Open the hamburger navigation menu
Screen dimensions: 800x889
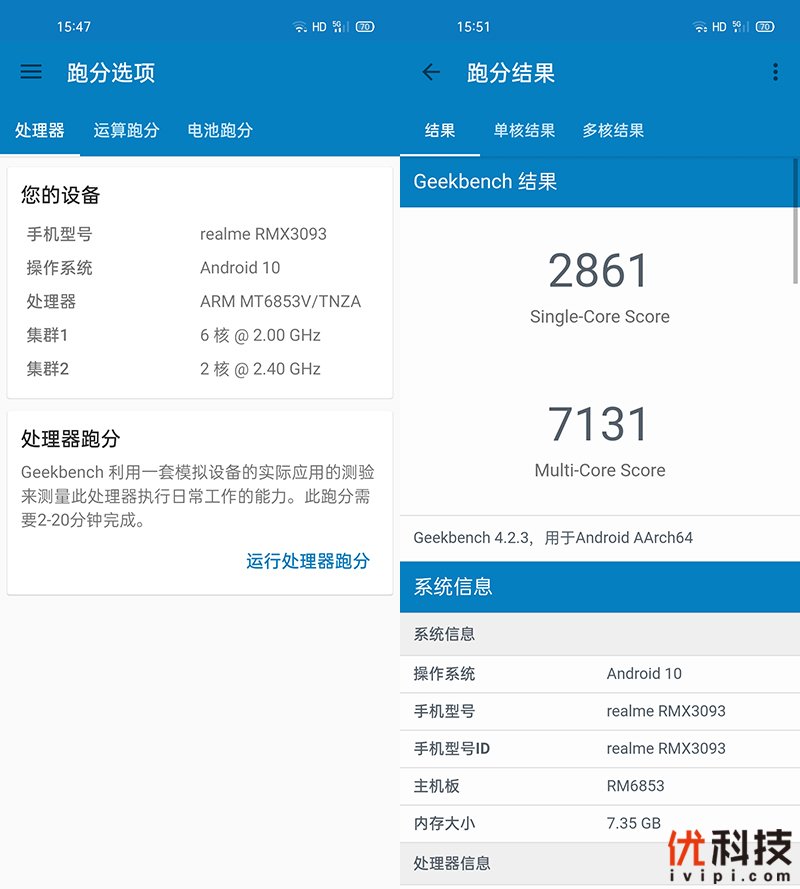31,72
